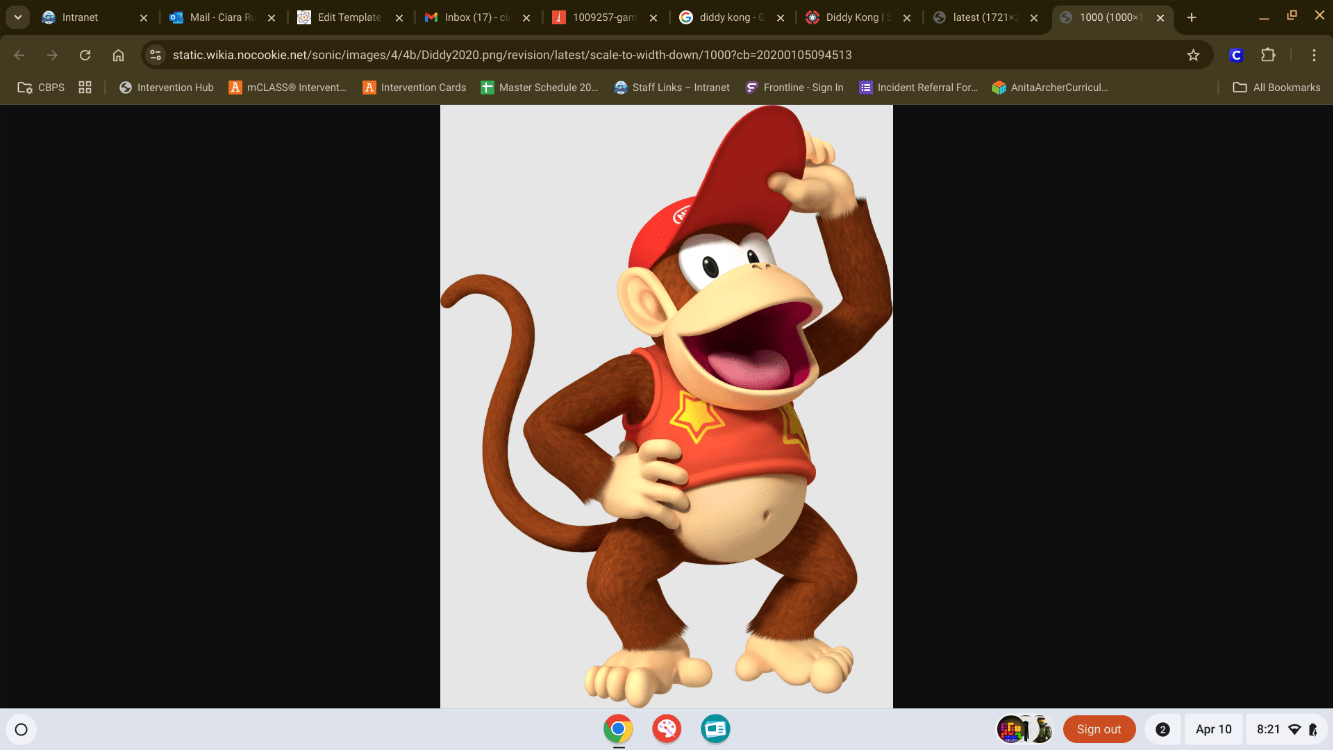The image size is (1333, 750).
Task: Open the Intervention Hub bookmark
Action: [166, 87]
